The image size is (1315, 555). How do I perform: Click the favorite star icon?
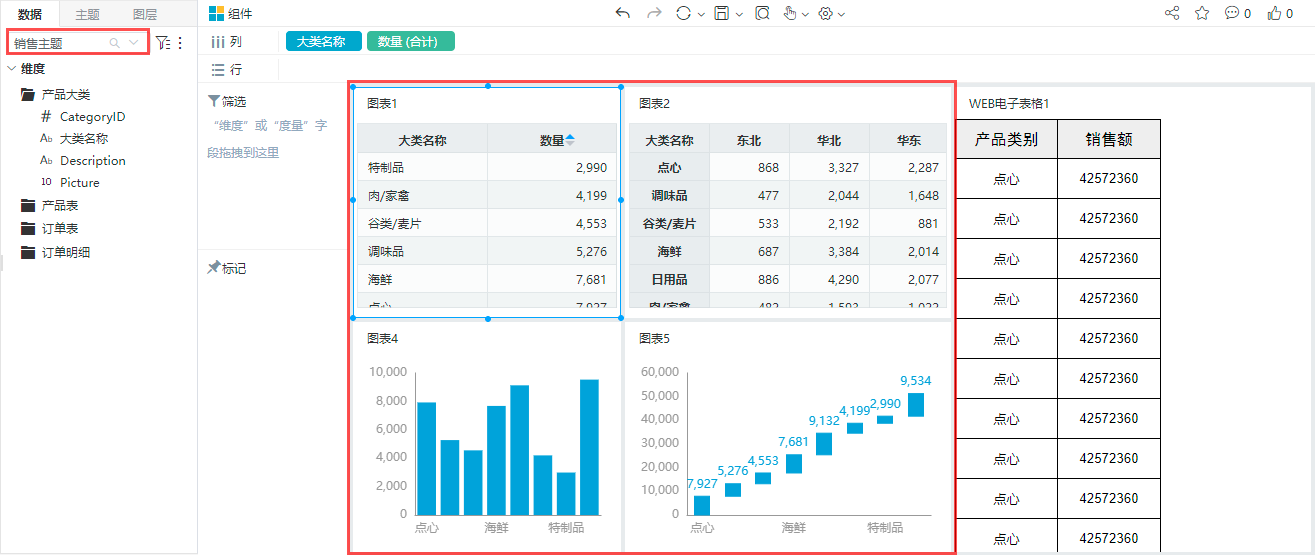coord(1202,13)
